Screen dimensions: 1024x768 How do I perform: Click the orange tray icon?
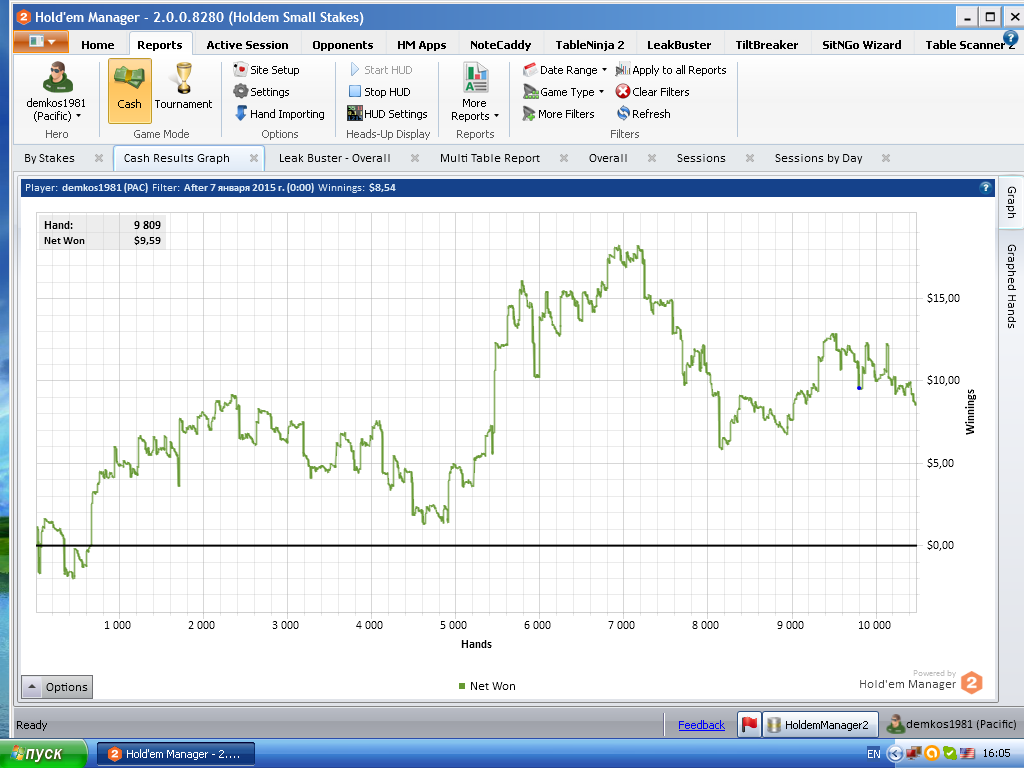tap(932, 754)
